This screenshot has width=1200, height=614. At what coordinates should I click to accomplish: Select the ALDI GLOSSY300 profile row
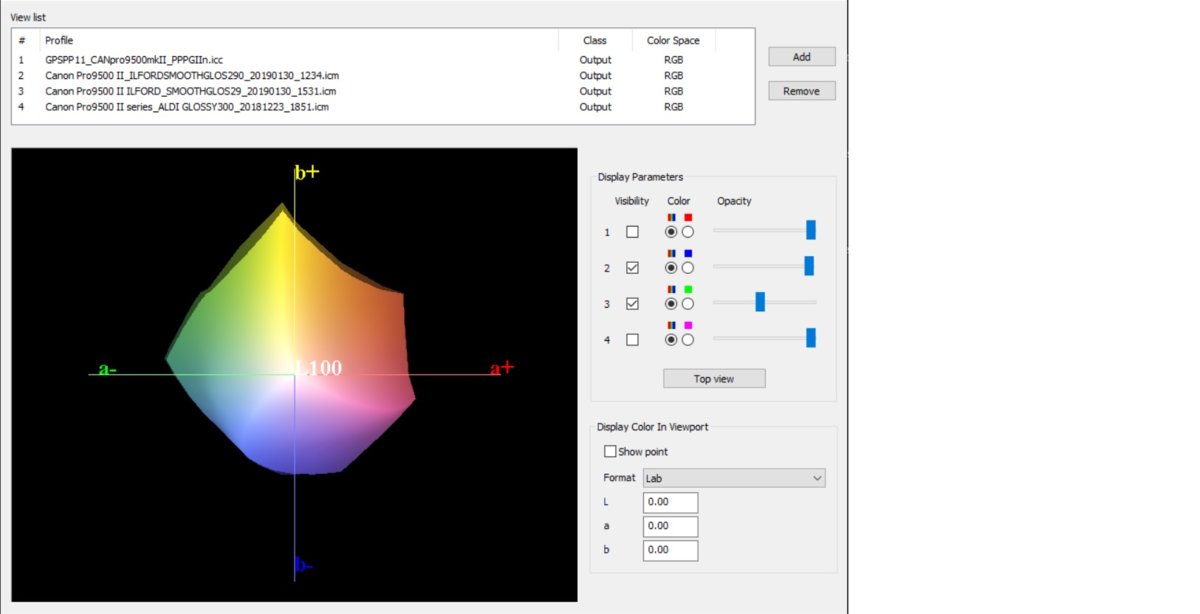click(186, 107)
